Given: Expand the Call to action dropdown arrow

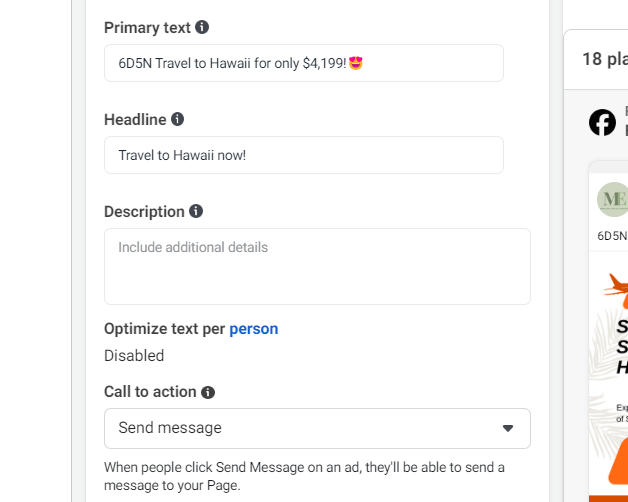Looking at the screenshot, I should 507,428.
